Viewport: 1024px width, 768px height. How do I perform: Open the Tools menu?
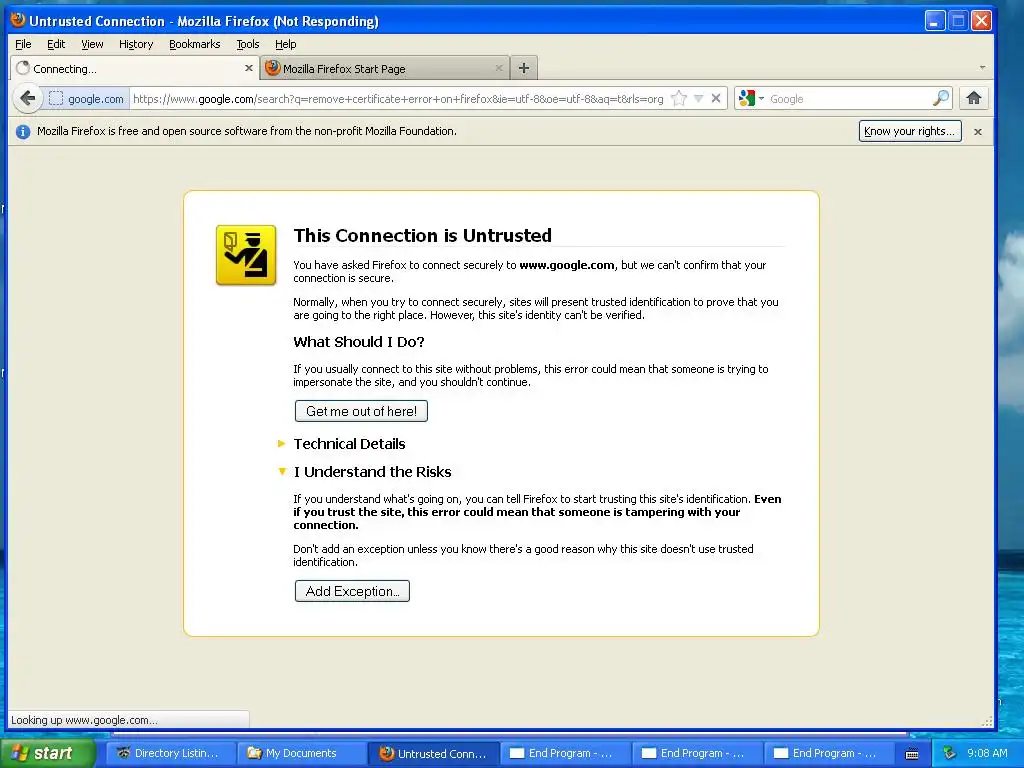point(248,44)
